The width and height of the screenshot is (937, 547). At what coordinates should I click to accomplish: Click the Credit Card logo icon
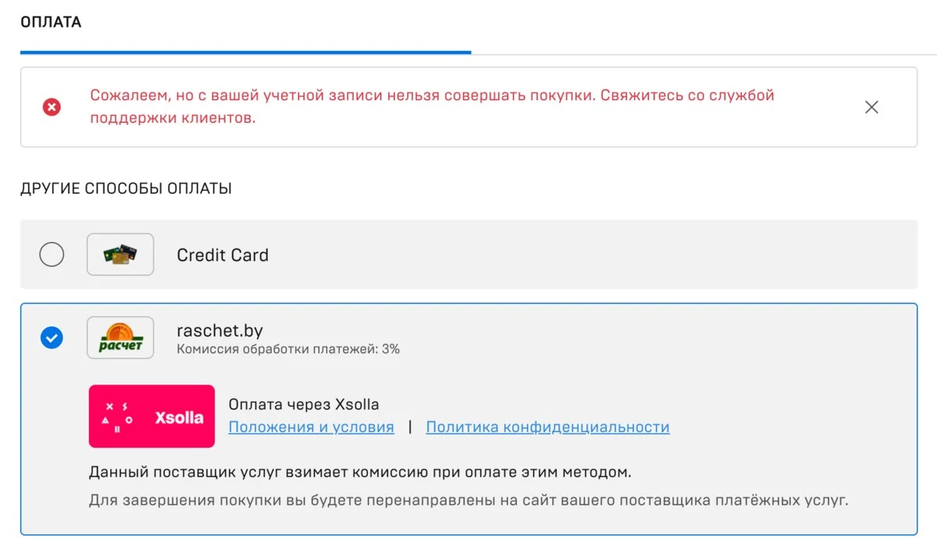(120, 255)
